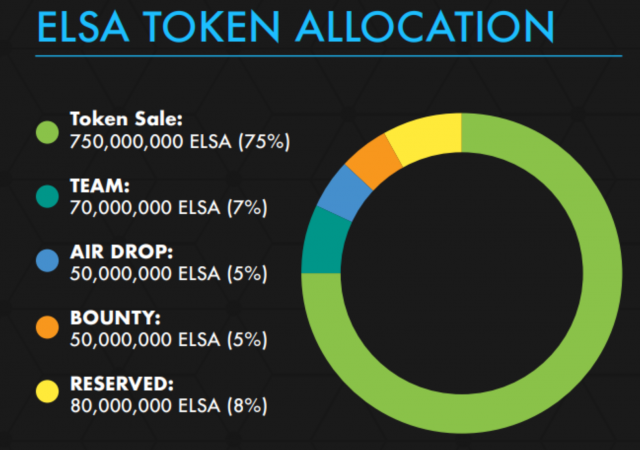The height and width of the screenshot is (450, 640).
Task: Click the yellow RESERVED legend dot
Action: 47,393
